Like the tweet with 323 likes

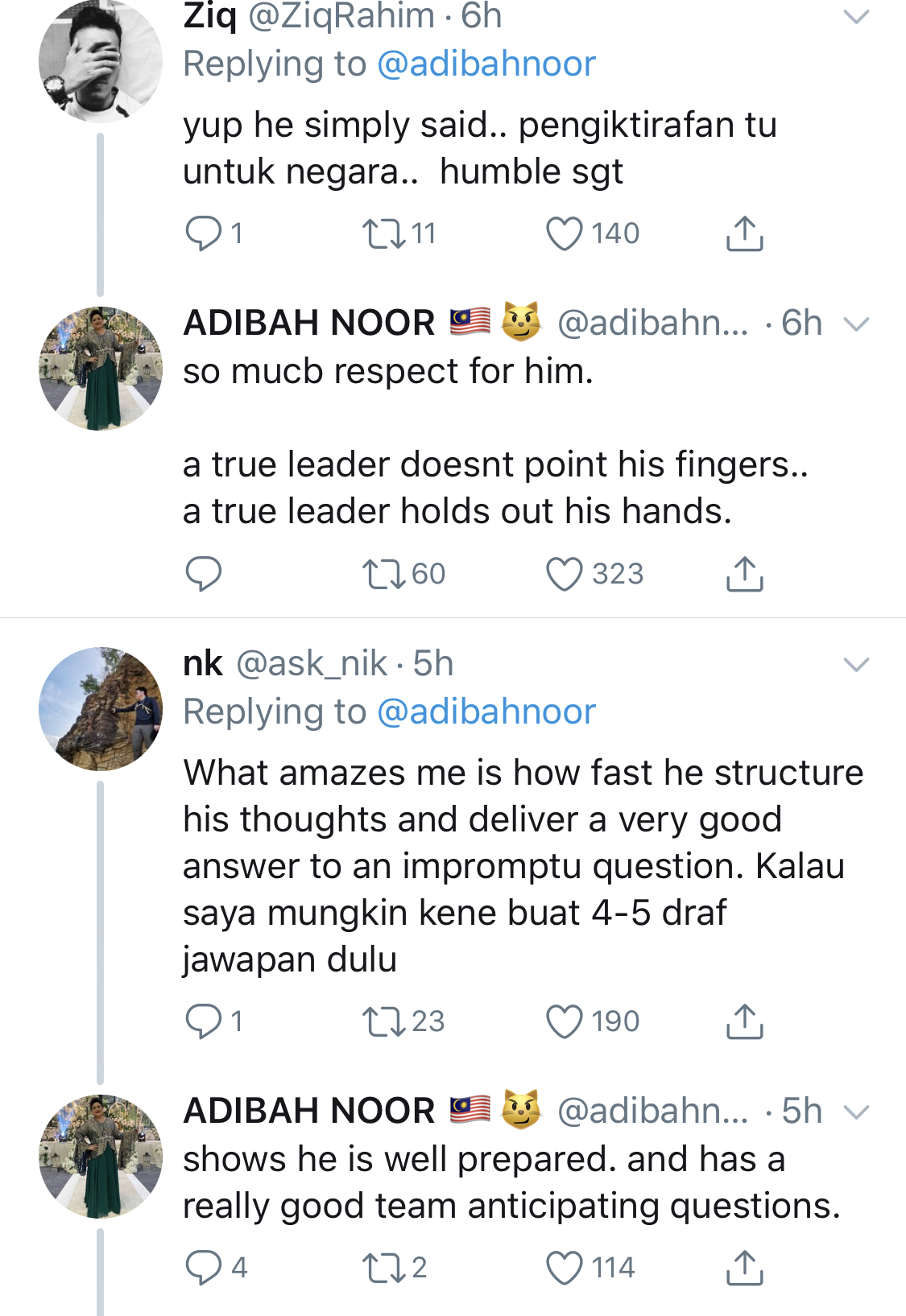pyautogui.click(x=564, y=574)
